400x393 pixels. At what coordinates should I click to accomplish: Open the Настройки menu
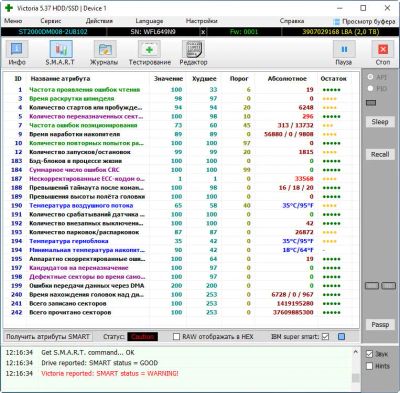[x=201, y=21]
